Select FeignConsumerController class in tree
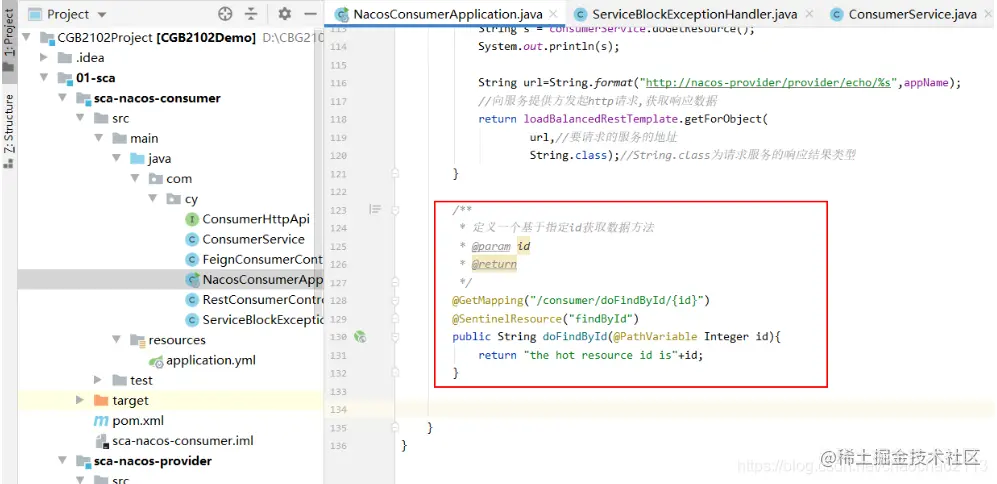 click(262, 259)
